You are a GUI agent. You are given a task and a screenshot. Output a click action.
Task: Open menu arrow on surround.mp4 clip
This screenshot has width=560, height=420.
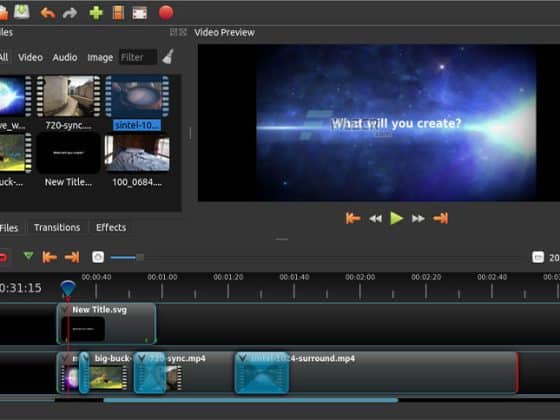pos(242,358)
